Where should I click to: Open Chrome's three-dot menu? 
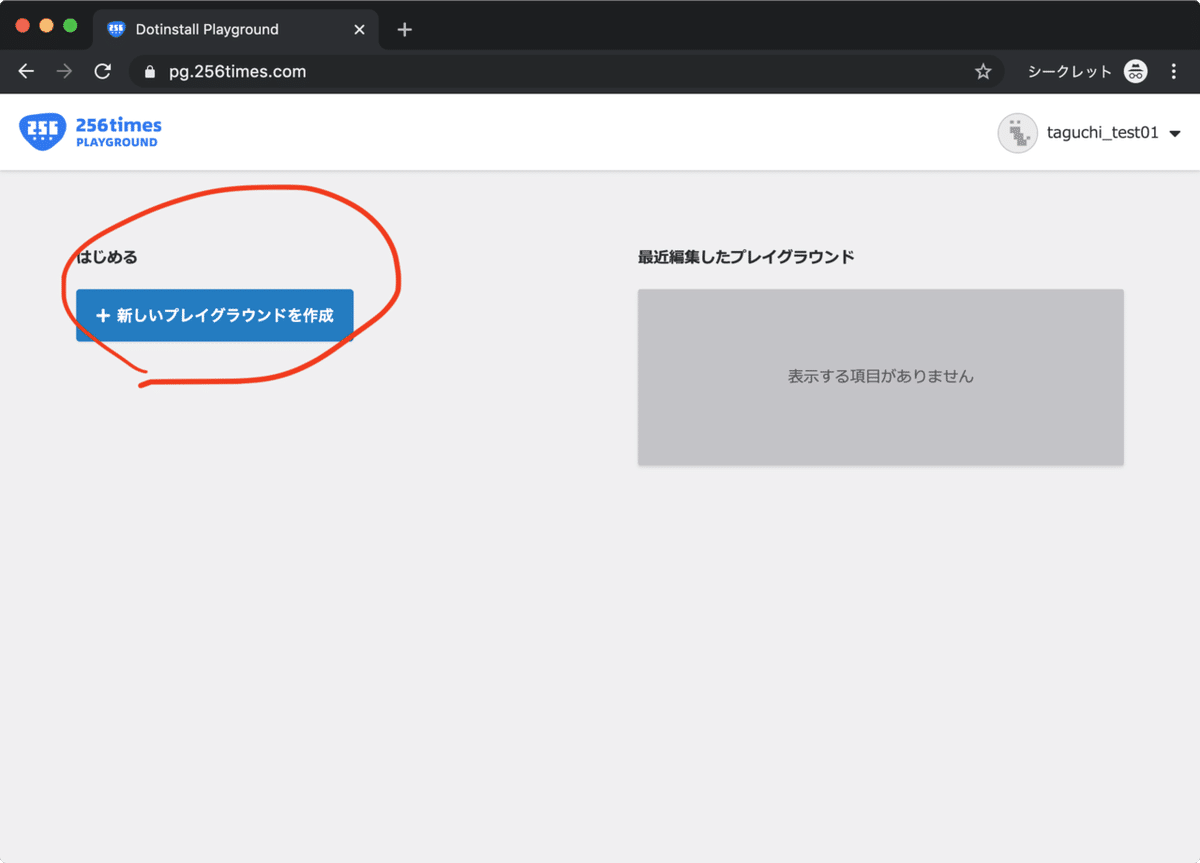pos(1174,71)
